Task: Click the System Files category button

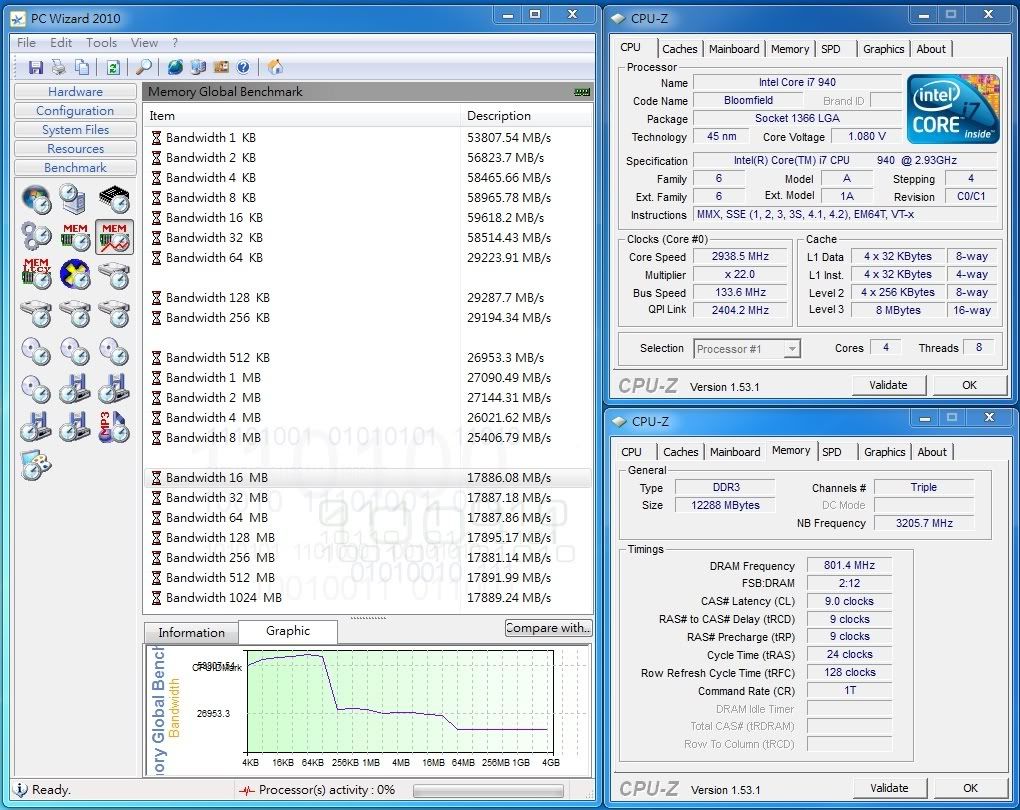Action: (x=75, y=129)
